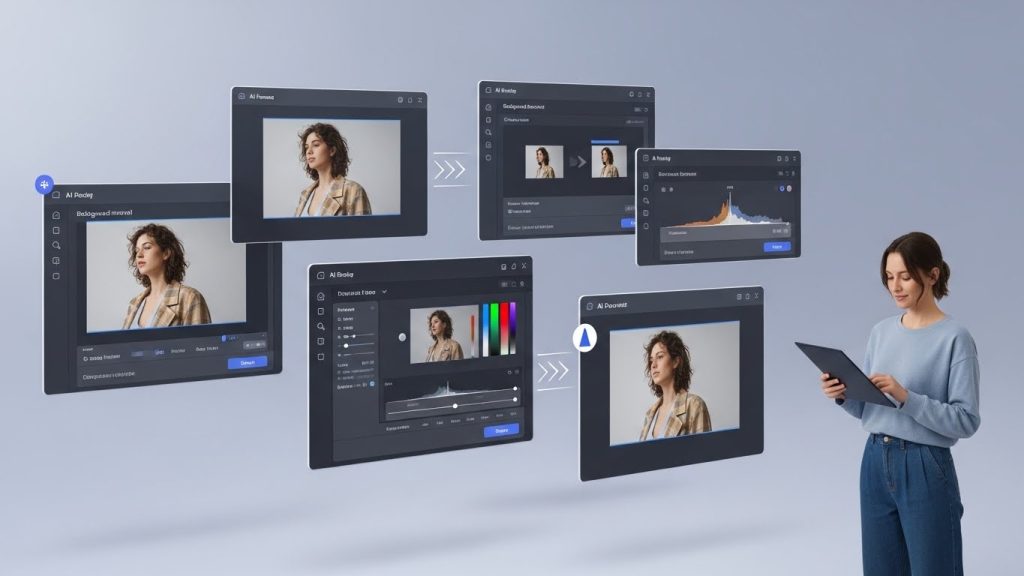Open the export icon atop the AI Braig window

(503, 265)
